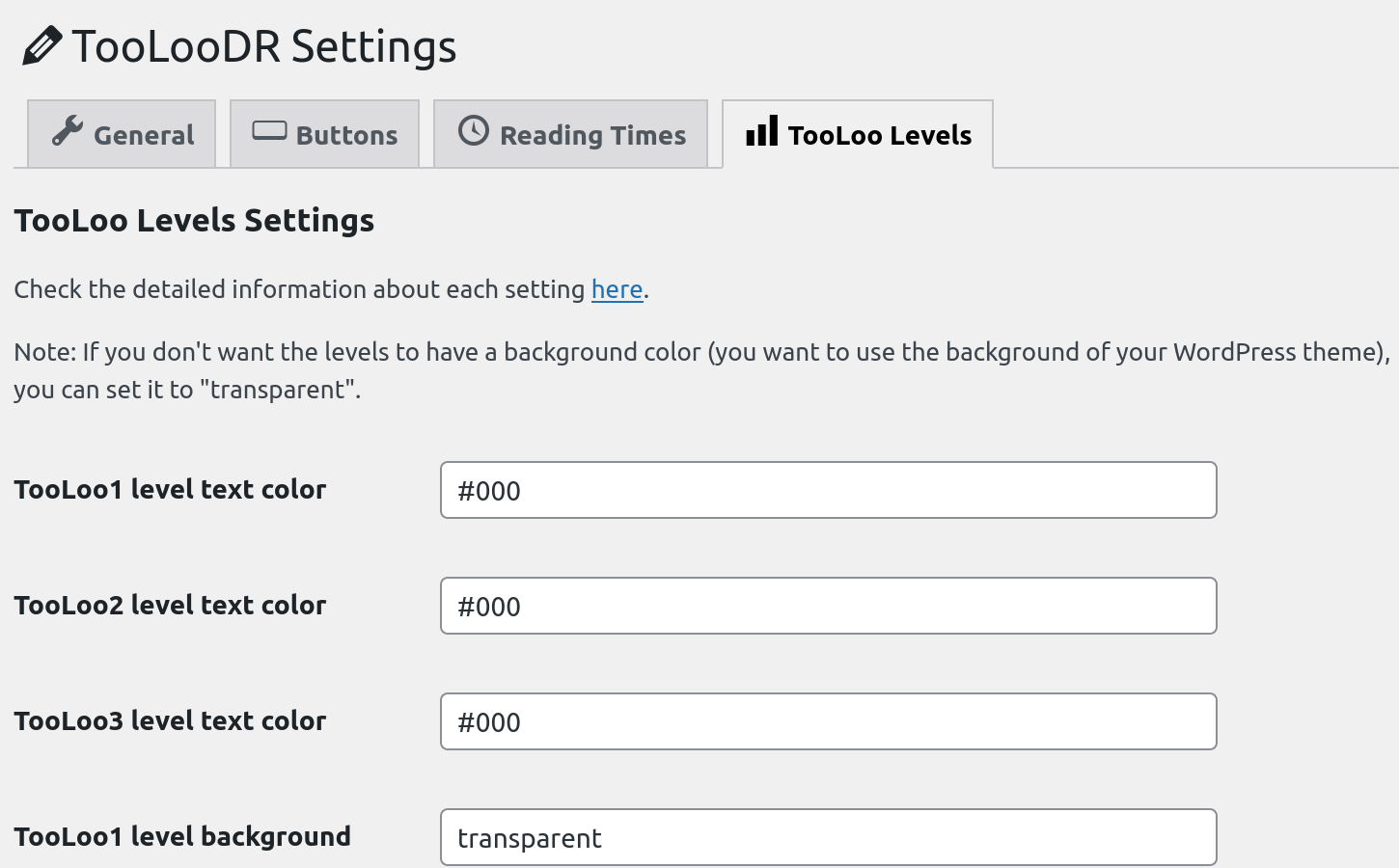Focus the TooLoo1 level text color field
Screen dimensions: 1399x868
[x=828, y=490]
